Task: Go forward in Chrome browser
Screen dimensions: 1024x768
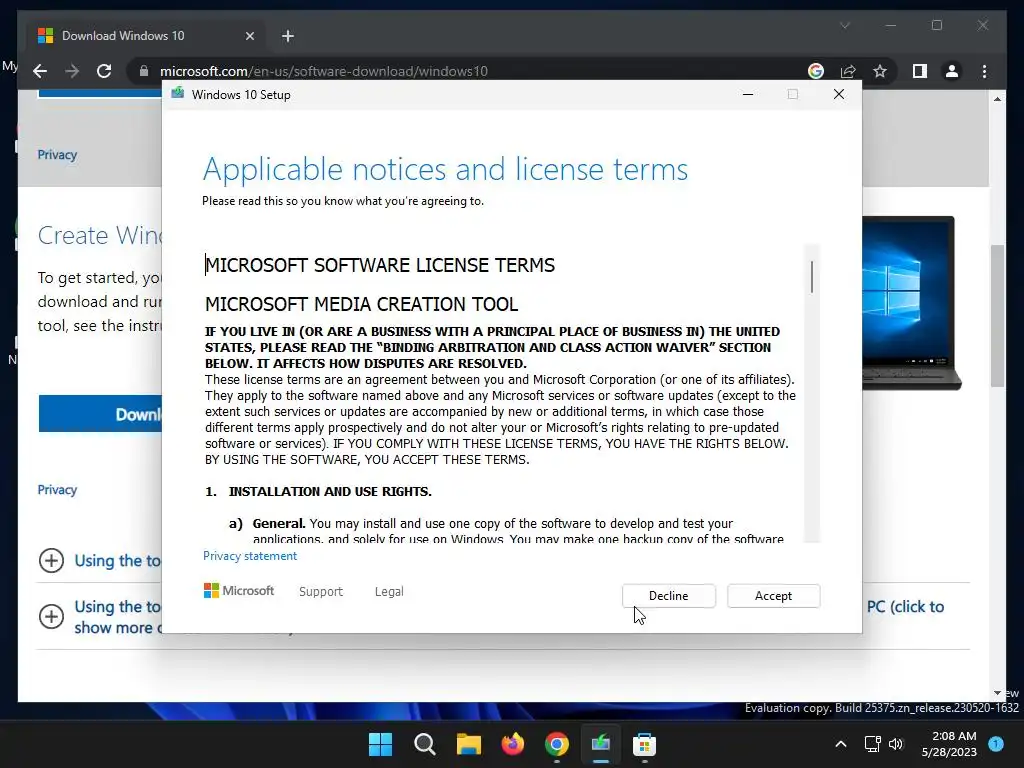Action: (x=72, y=71)
